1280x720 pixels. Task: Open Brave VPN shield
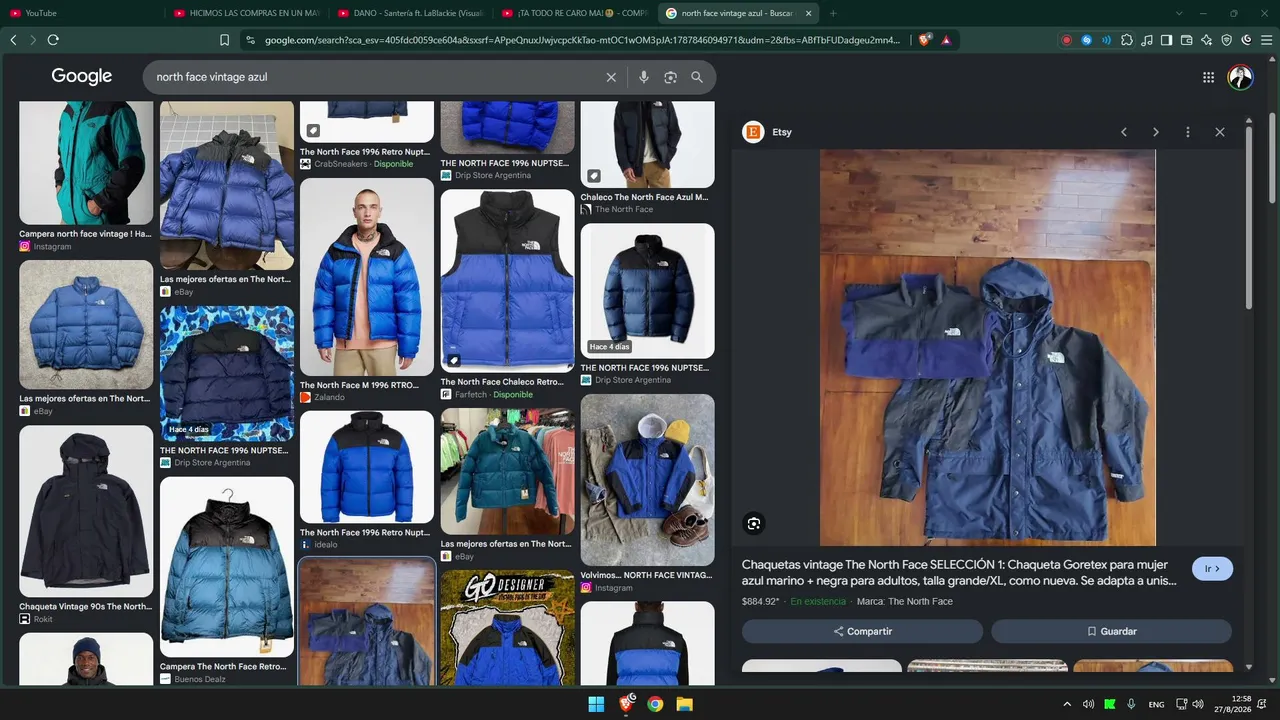pyautogui.click(x=1227, y=40)
